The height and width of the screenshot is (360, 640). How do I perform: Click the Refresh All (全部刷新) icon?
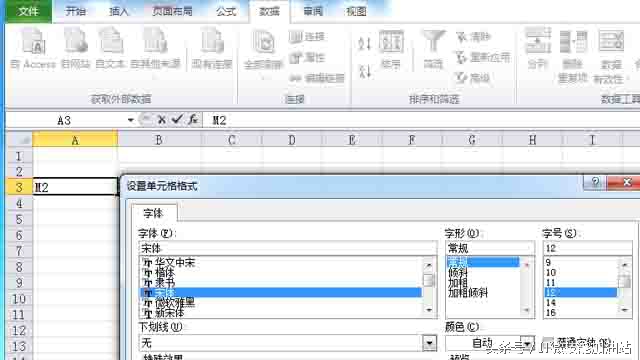(263, 43)
